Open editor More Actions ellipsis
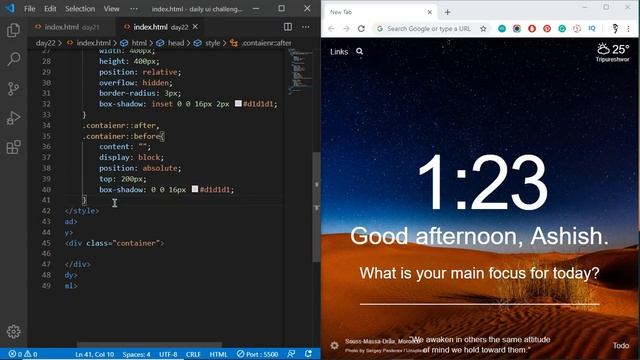Screen dimensions: 640x360 [x=306, y=27]
